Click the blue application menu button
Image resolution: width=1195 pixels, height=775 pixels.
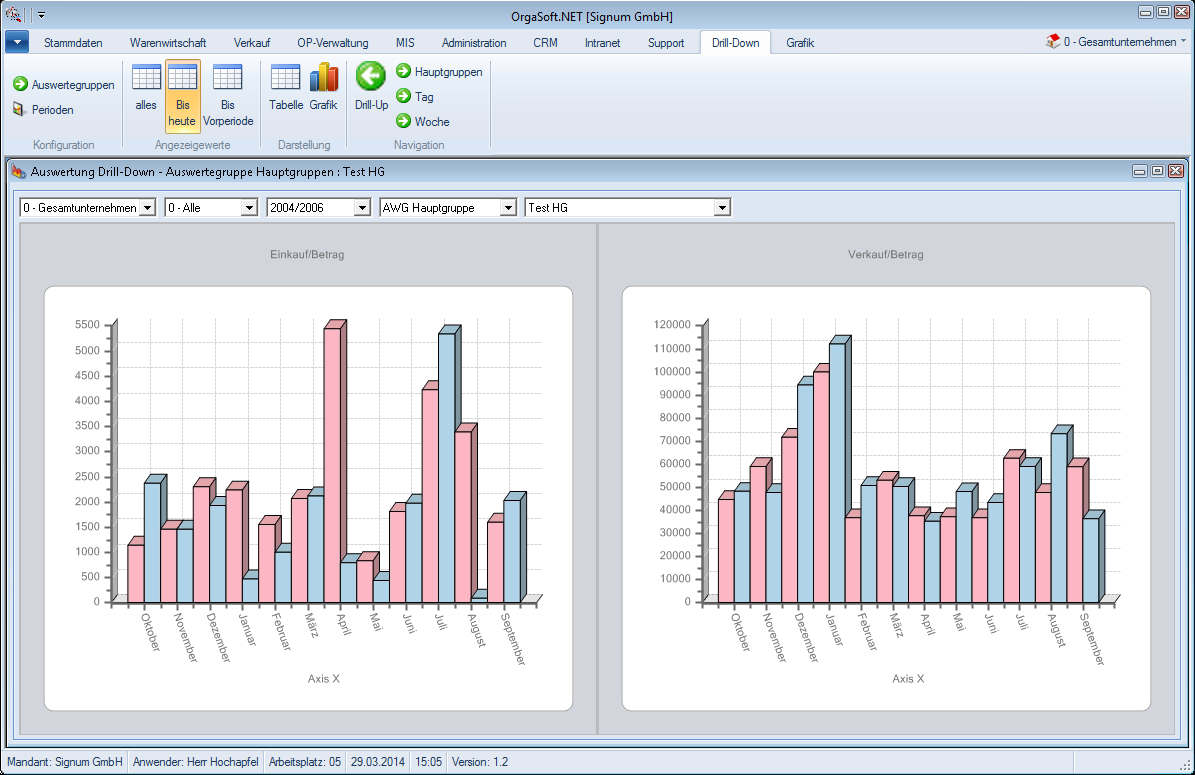[17, 42]
